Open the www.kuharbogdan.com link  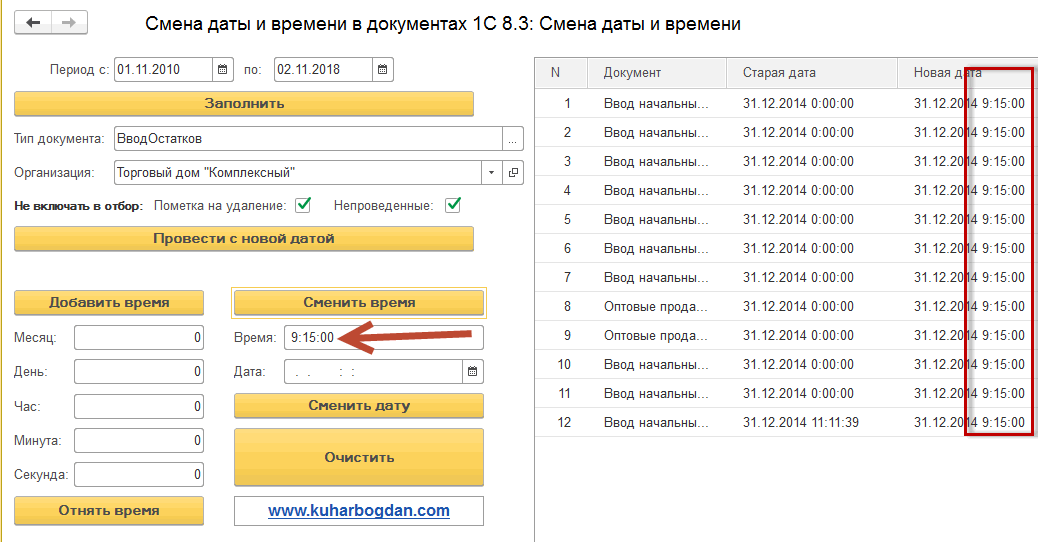359,511
